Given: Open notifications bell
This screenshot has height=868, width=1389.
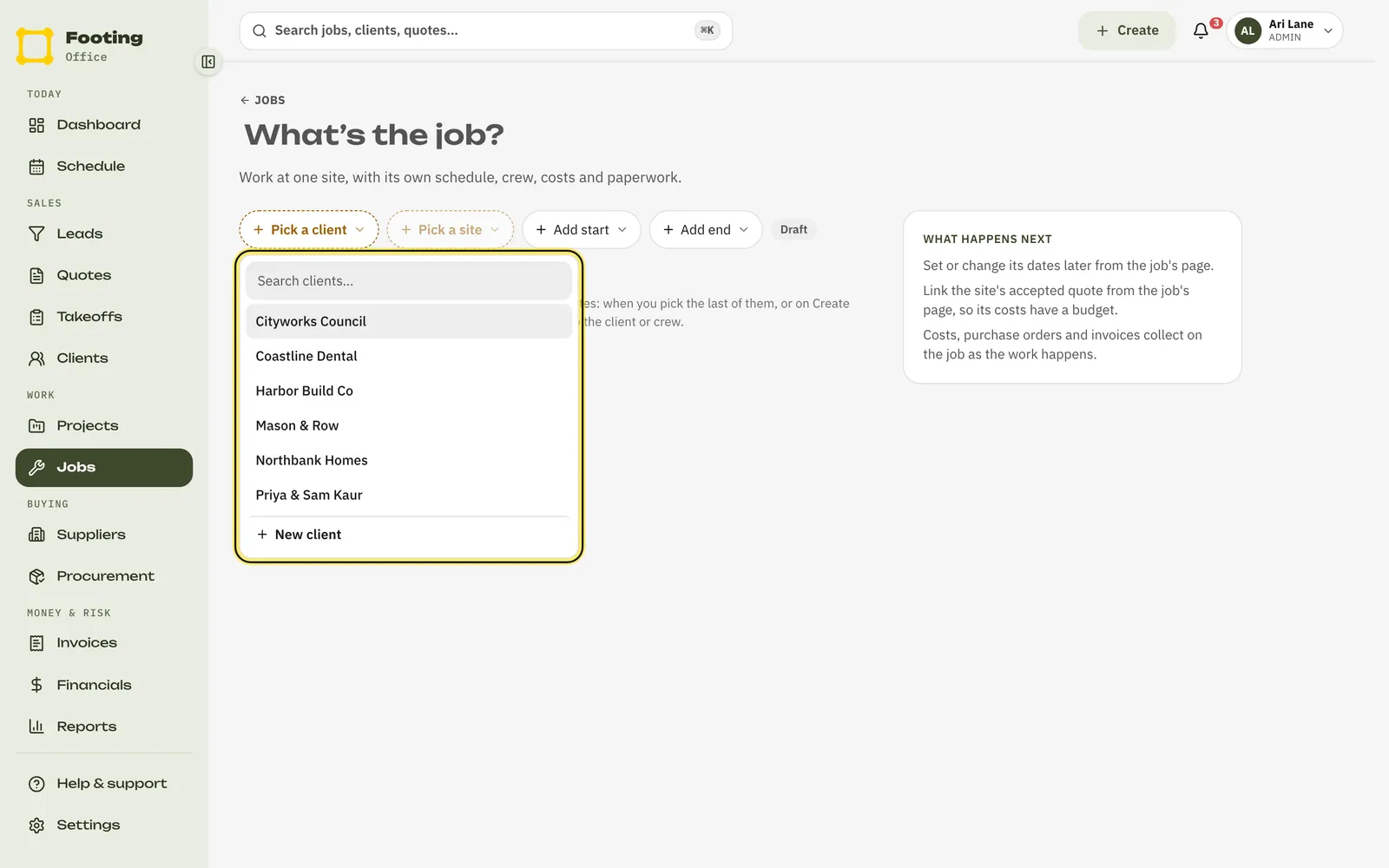Looking at the screenshot, I should tap(1201, 30).
